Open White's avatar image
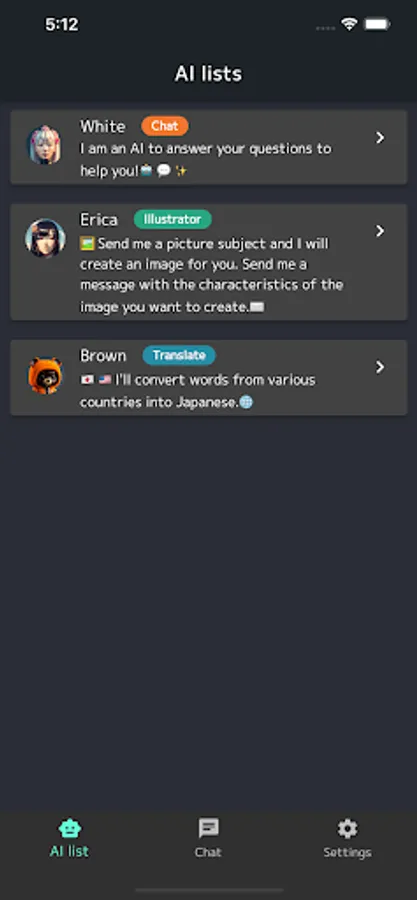Screen dimensions: 417x900 coord(45,145)
